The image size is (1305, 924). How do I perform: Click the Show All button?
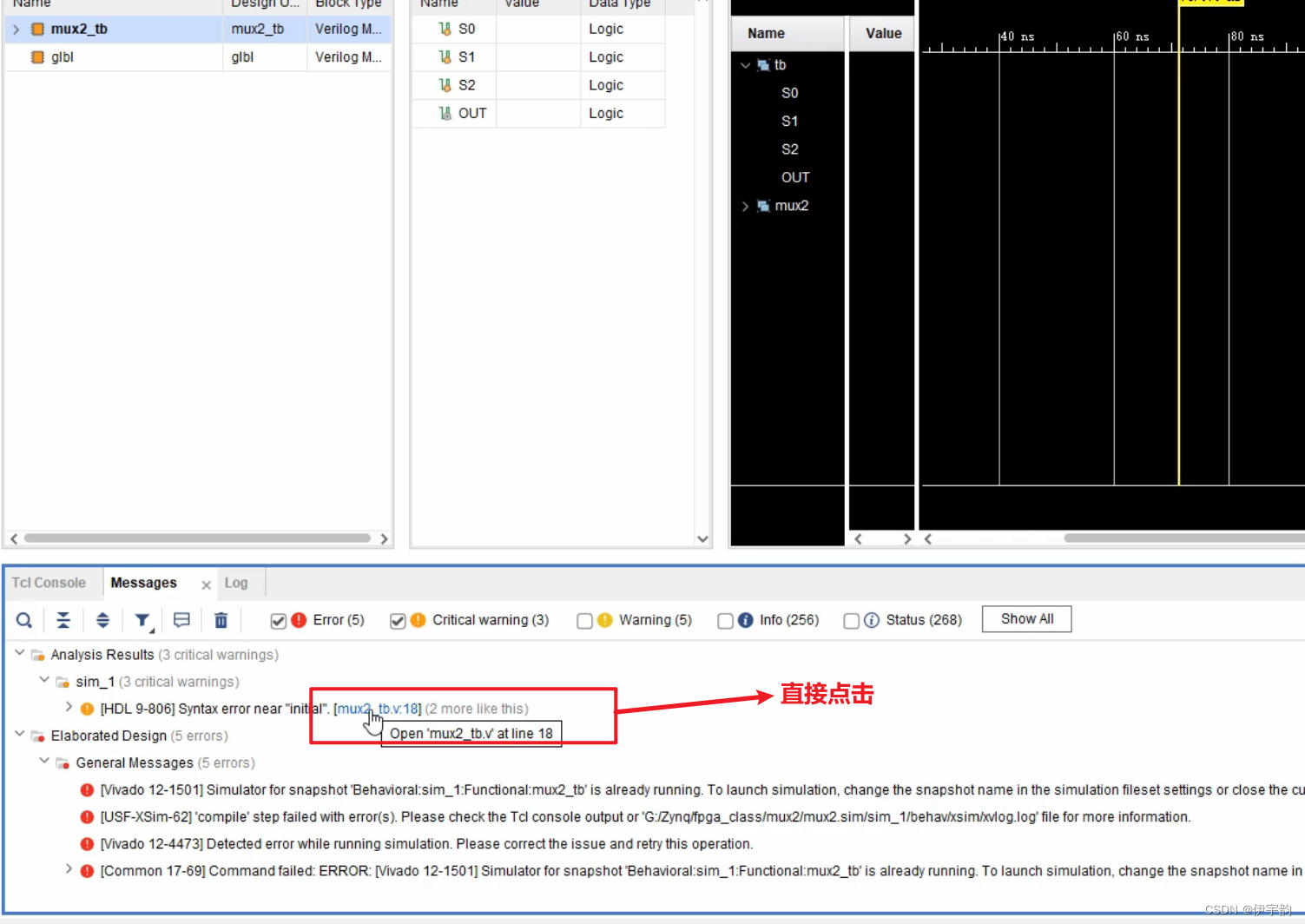(1026, 618)
